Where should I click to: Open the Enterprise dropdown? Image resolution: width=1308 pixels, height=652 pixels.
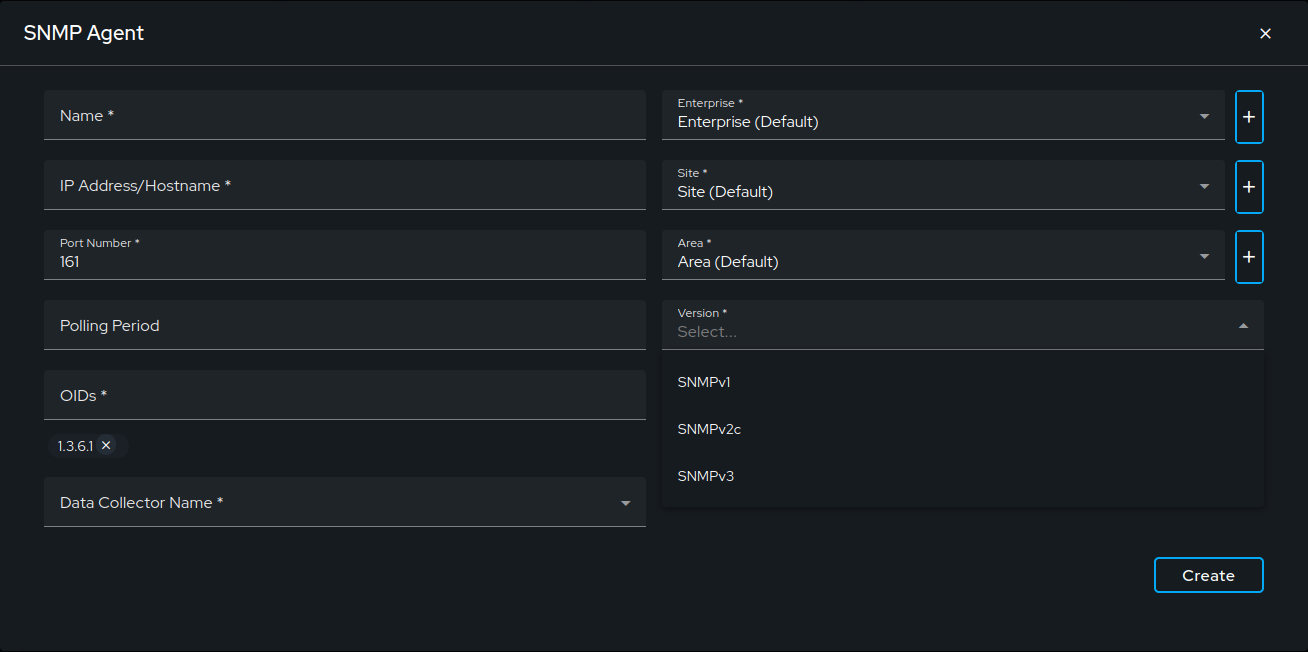pyautogui.click(x=943, y=115)
